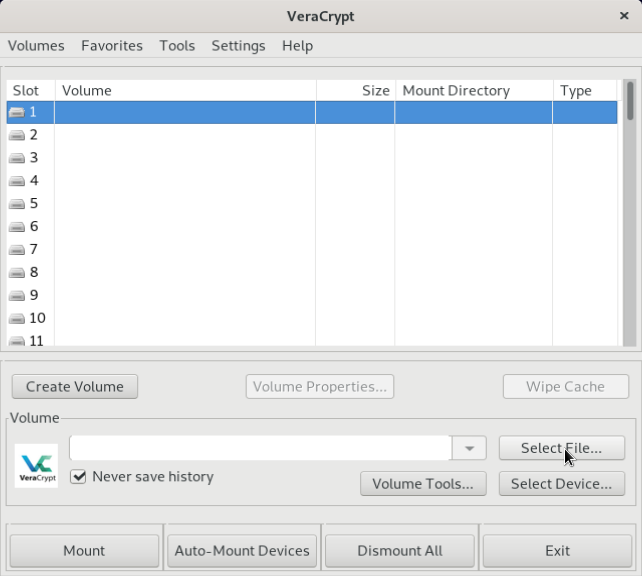Screen dimensions: 642x576
Task: Click the Mount Directory column header
Action: pyautogui.click(x=474, y=90)
